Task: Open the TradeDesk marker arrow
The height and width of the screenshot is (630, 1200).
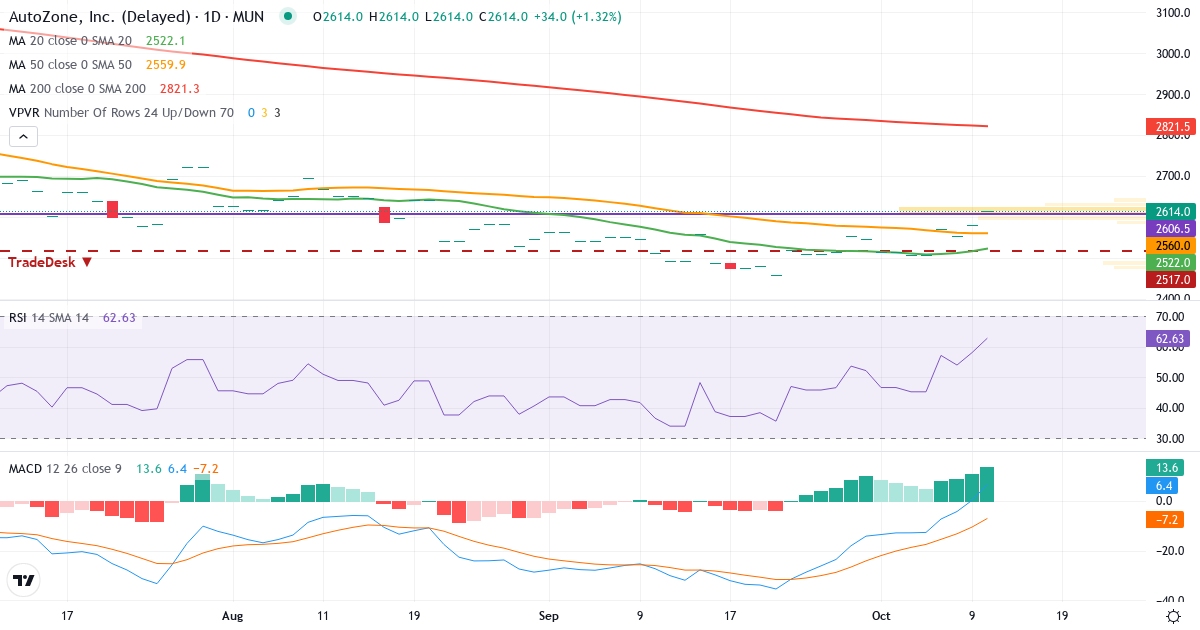Action: click(87, 262)
